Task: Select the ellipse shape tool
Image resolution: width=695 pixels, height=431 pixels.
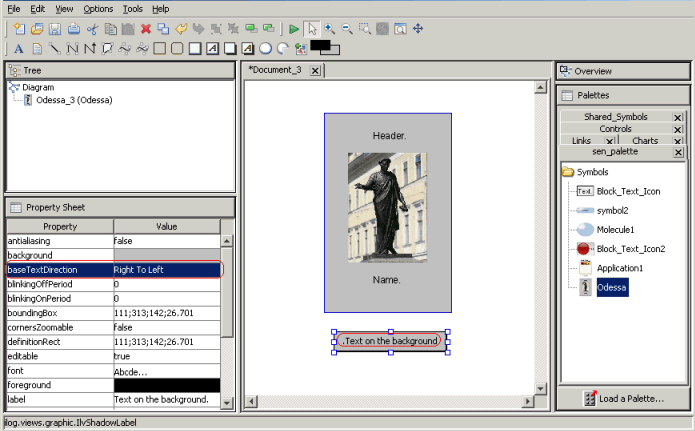Action: pyautogui.click(x=266, y=48)
